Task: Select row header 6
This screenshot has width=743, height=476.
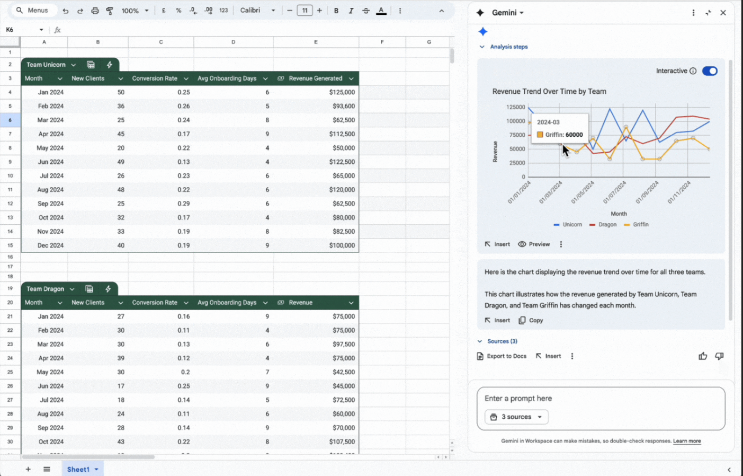Action: pyautogui.click(x=10, y=120)
